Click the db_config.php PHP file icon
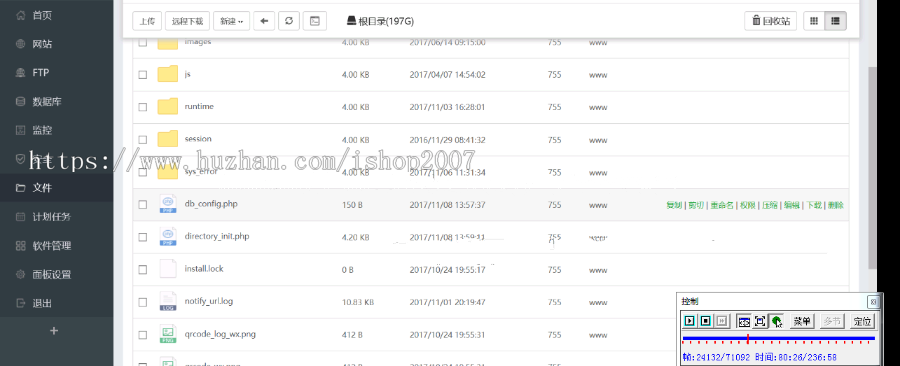 (168, 204)
